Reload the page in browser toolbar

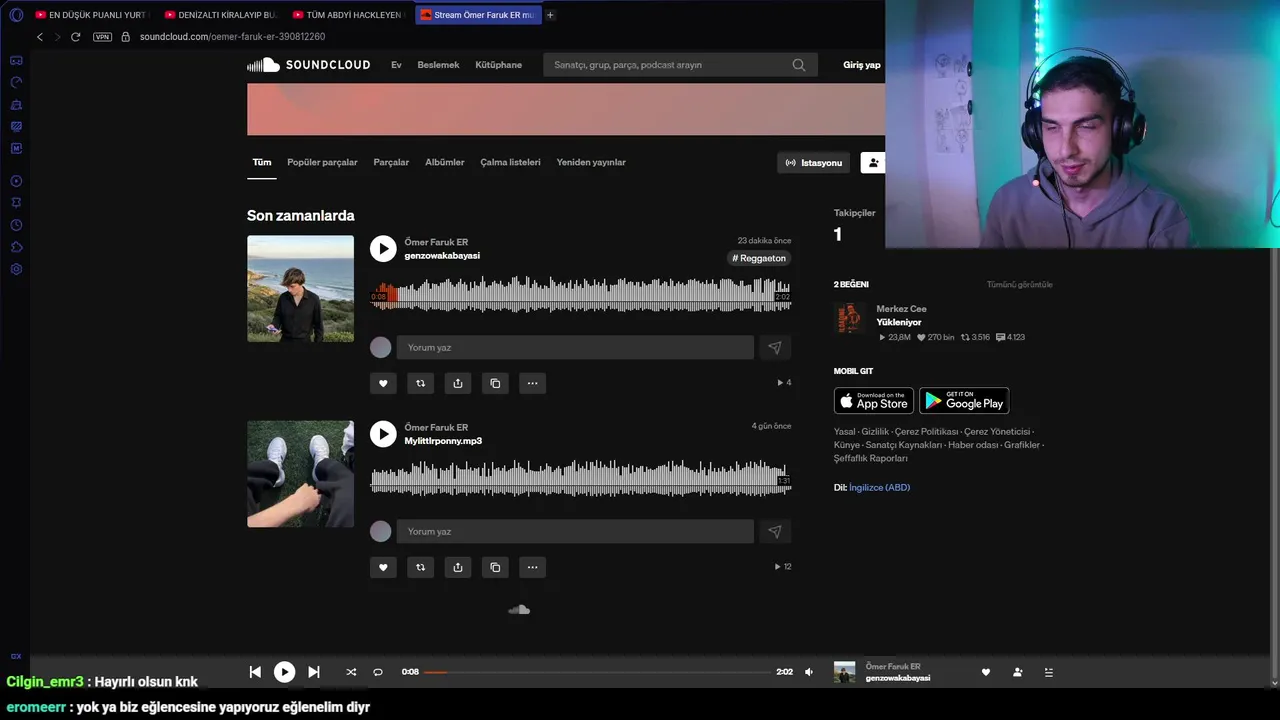pyautogui.click(x=75, y=37)
